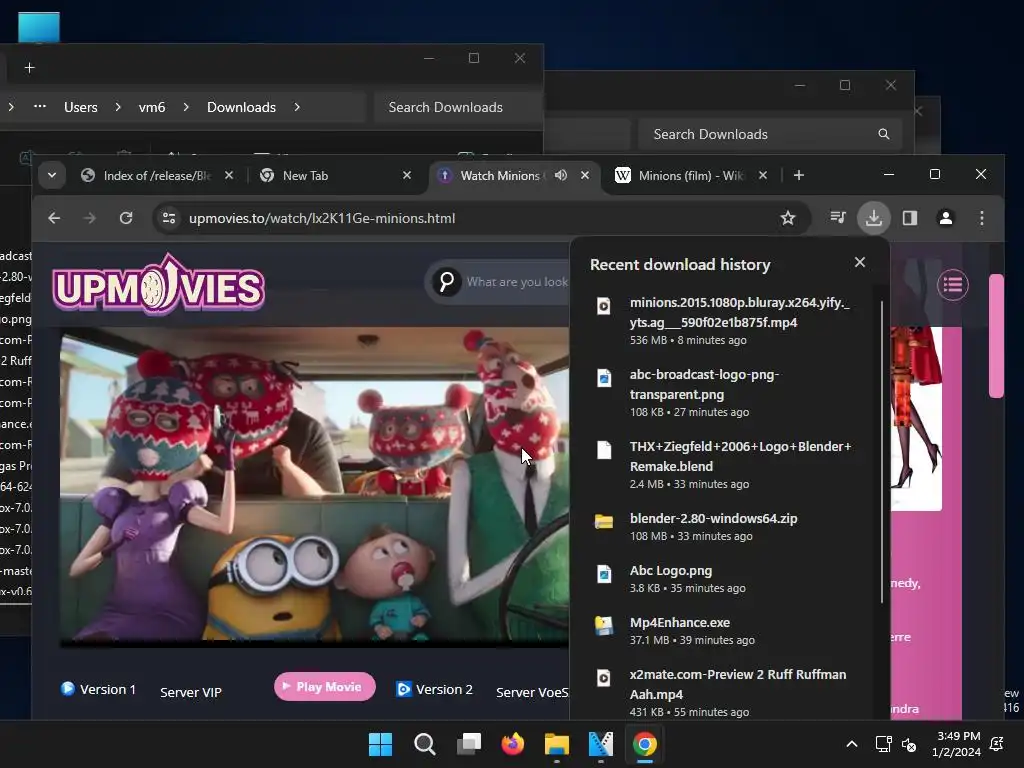
Task: Click installer icon of Mp4Enhance.exe
Action: click(604, 625)
